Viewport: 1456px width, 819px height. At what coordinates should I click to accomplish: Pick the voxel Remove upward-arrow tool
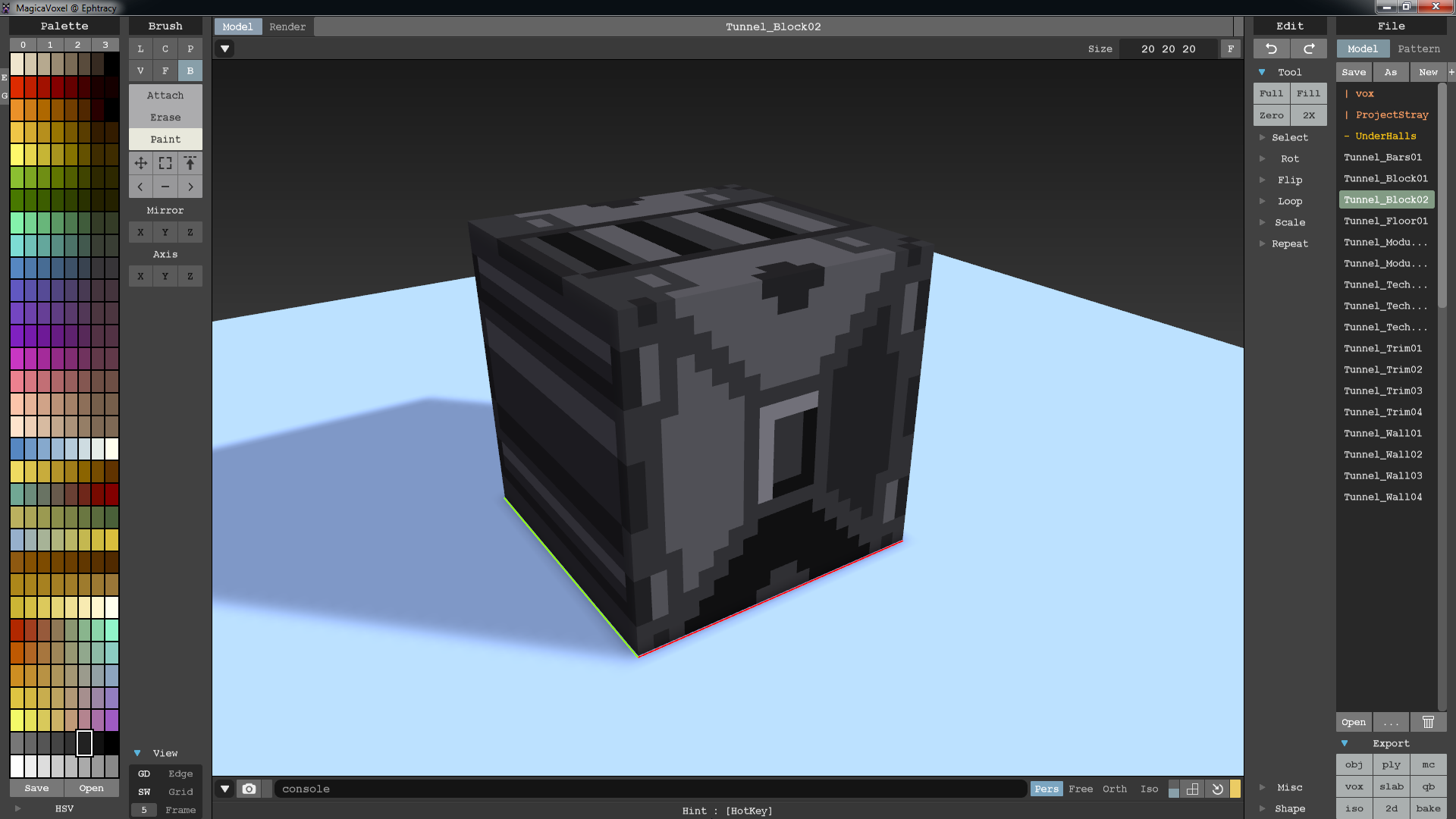tap(190, 163)
